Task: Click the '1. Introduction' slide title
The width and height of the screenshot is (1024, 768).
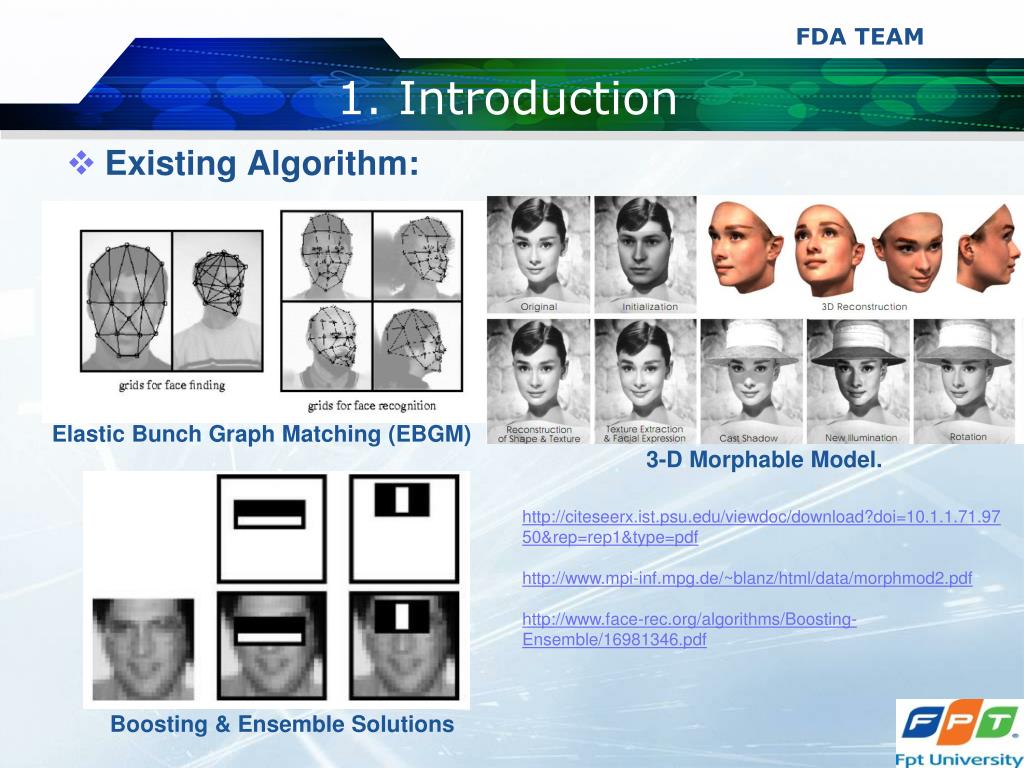Action: (x=508, y=99)
